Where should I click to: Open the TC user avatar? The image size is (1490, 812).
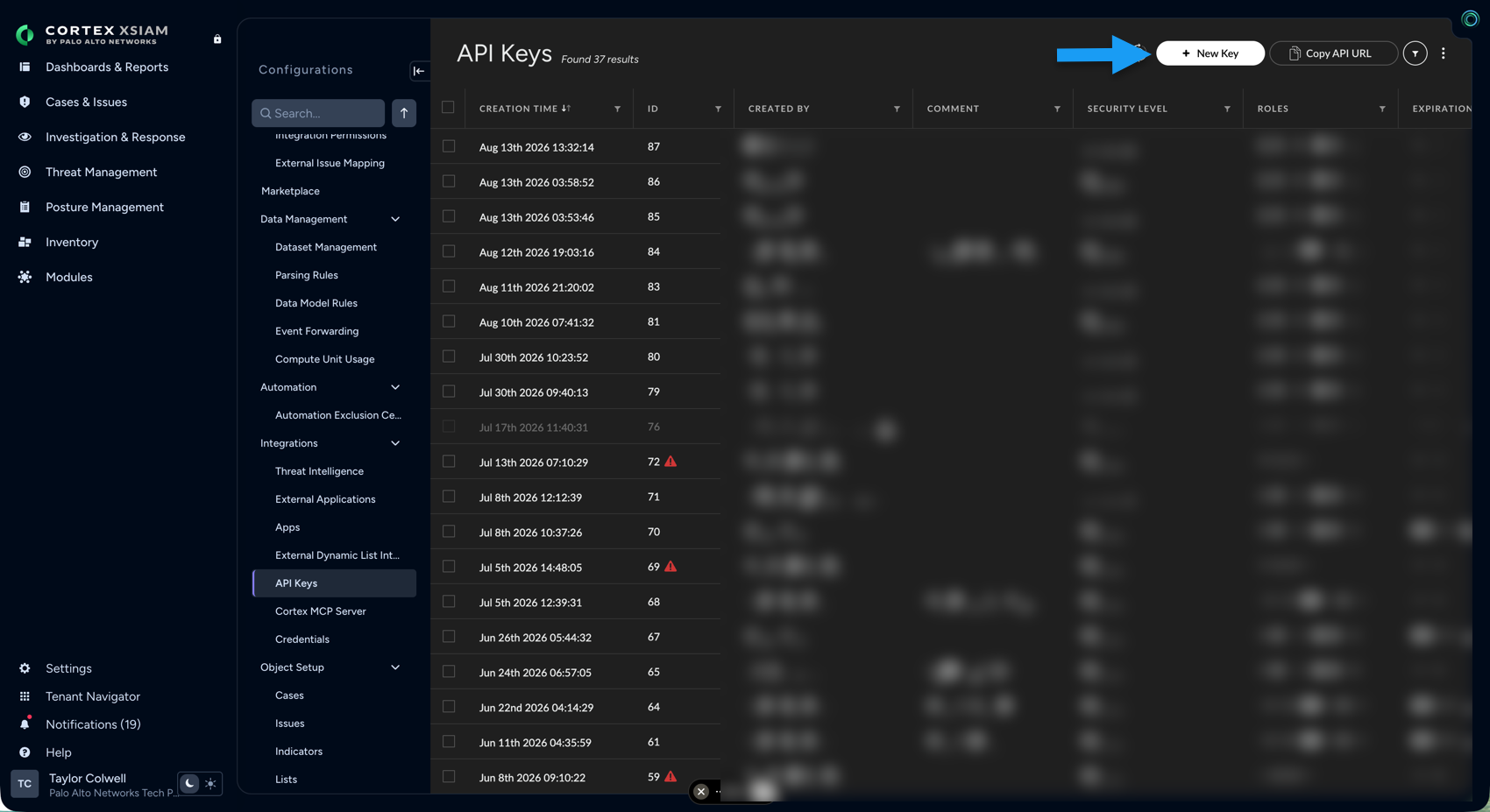tap(25, 784)
